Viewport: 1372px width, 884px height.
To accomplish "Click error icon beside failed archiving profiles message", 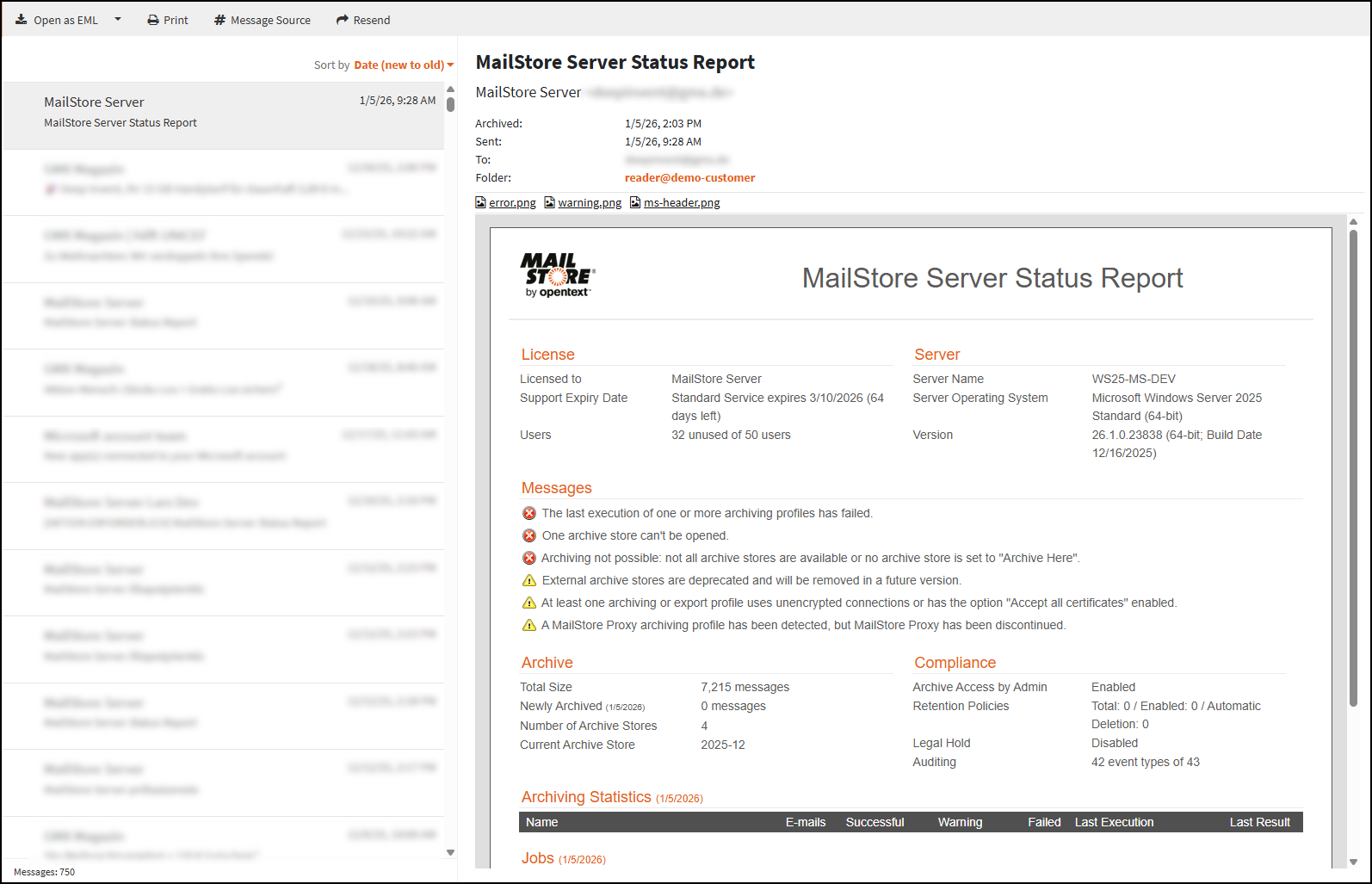I will click(529, 514).
